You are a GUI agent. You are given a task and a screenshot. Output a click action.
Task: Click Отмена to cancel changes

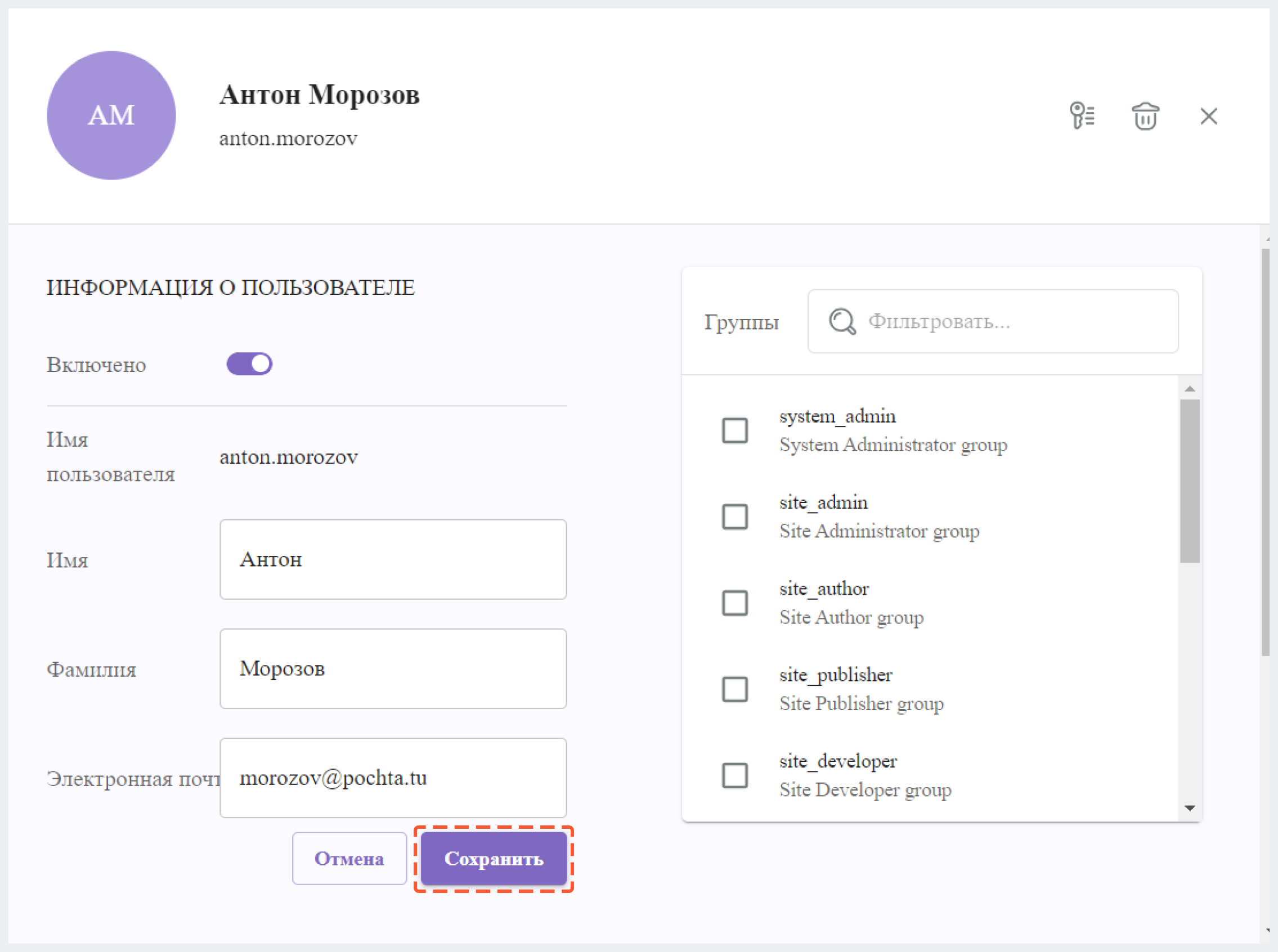pos(349,858)
